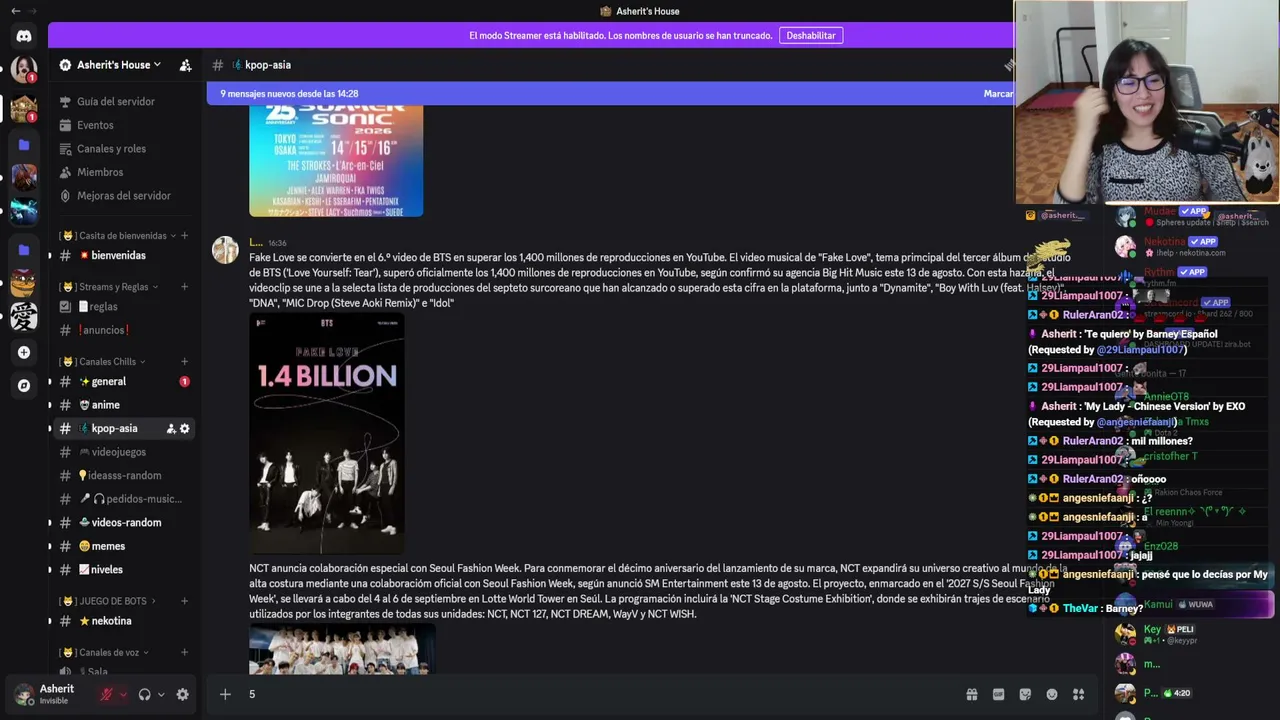Add channel to Casita de bienvenidas category
The height and width of the screenshot is (720, 1280).
185,236
